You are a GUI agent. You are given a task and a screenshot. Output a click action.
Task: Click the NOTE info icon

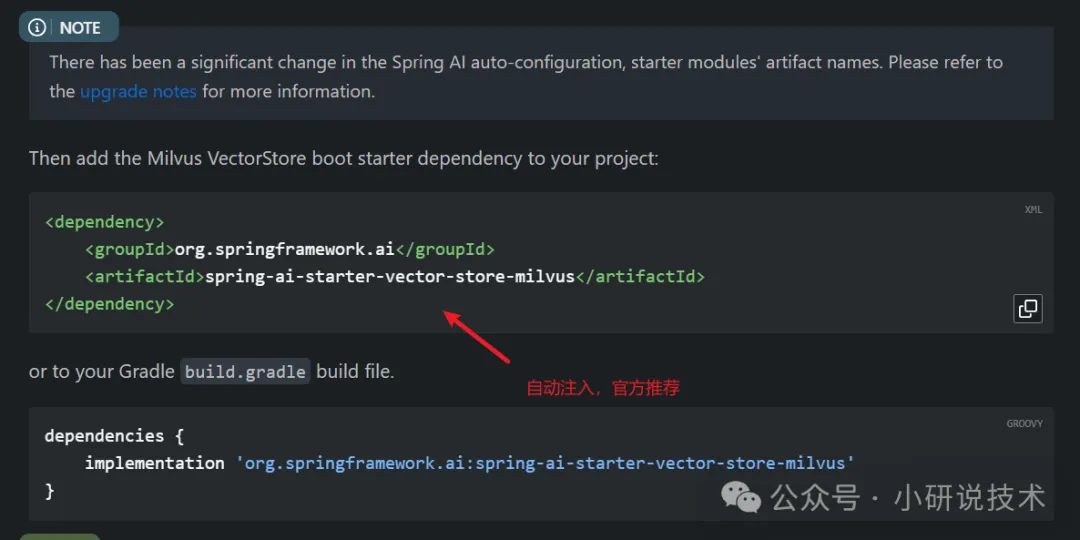(37, 28)
